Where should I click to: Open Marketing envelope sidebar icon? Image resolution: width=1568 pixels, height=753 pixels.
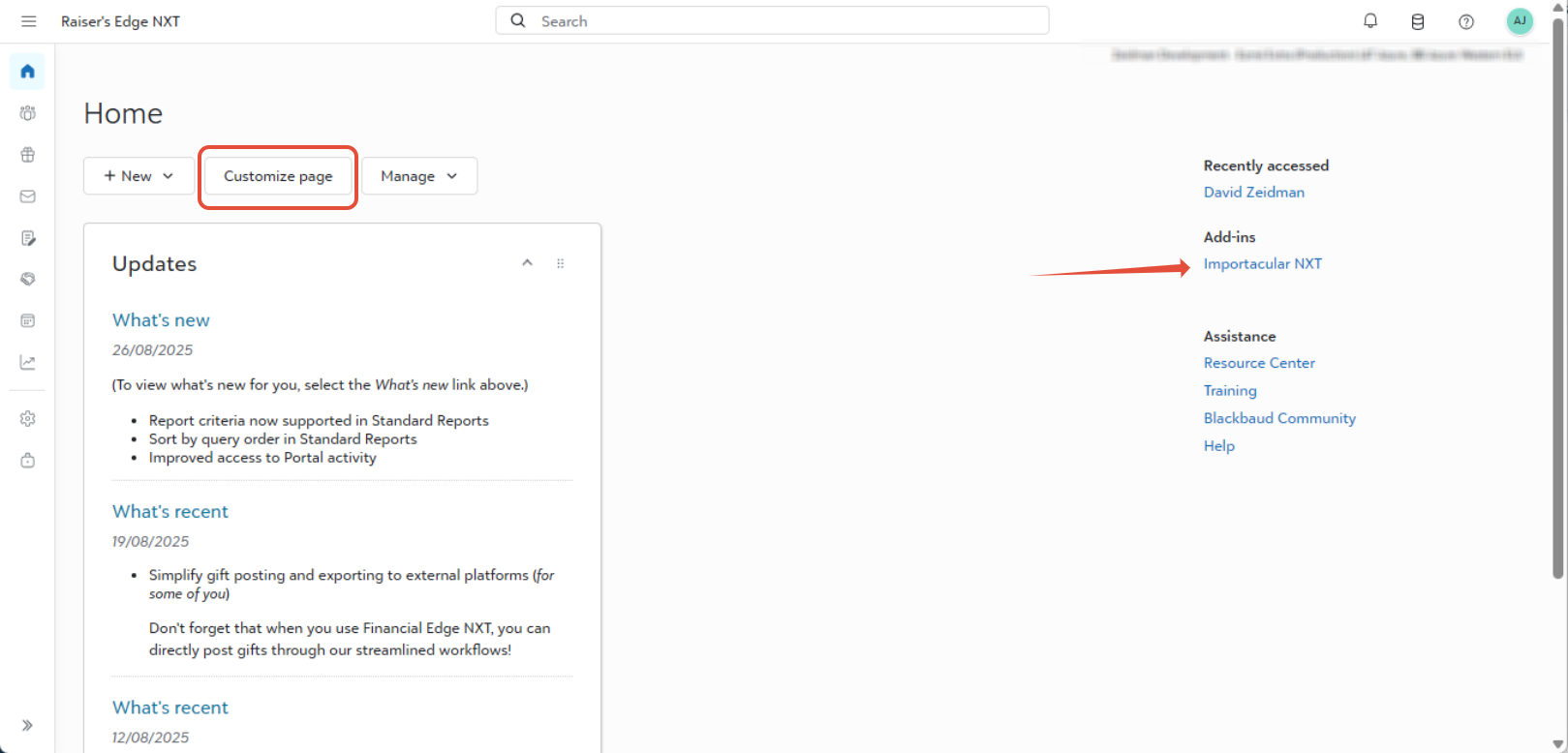pyautogui.click(x=27, y=196)
